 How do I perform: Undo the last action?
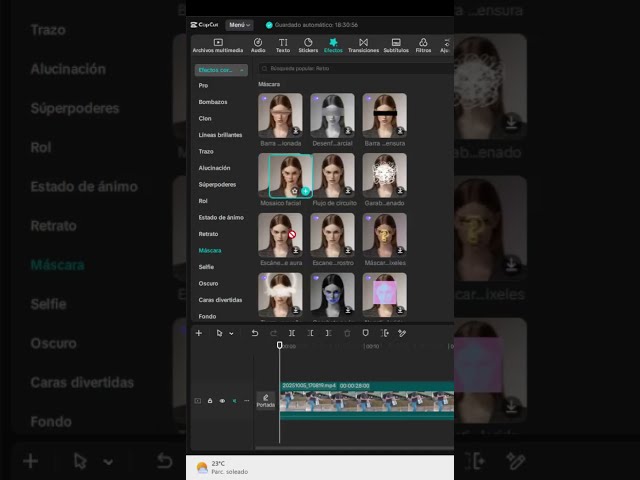point(255,333)
